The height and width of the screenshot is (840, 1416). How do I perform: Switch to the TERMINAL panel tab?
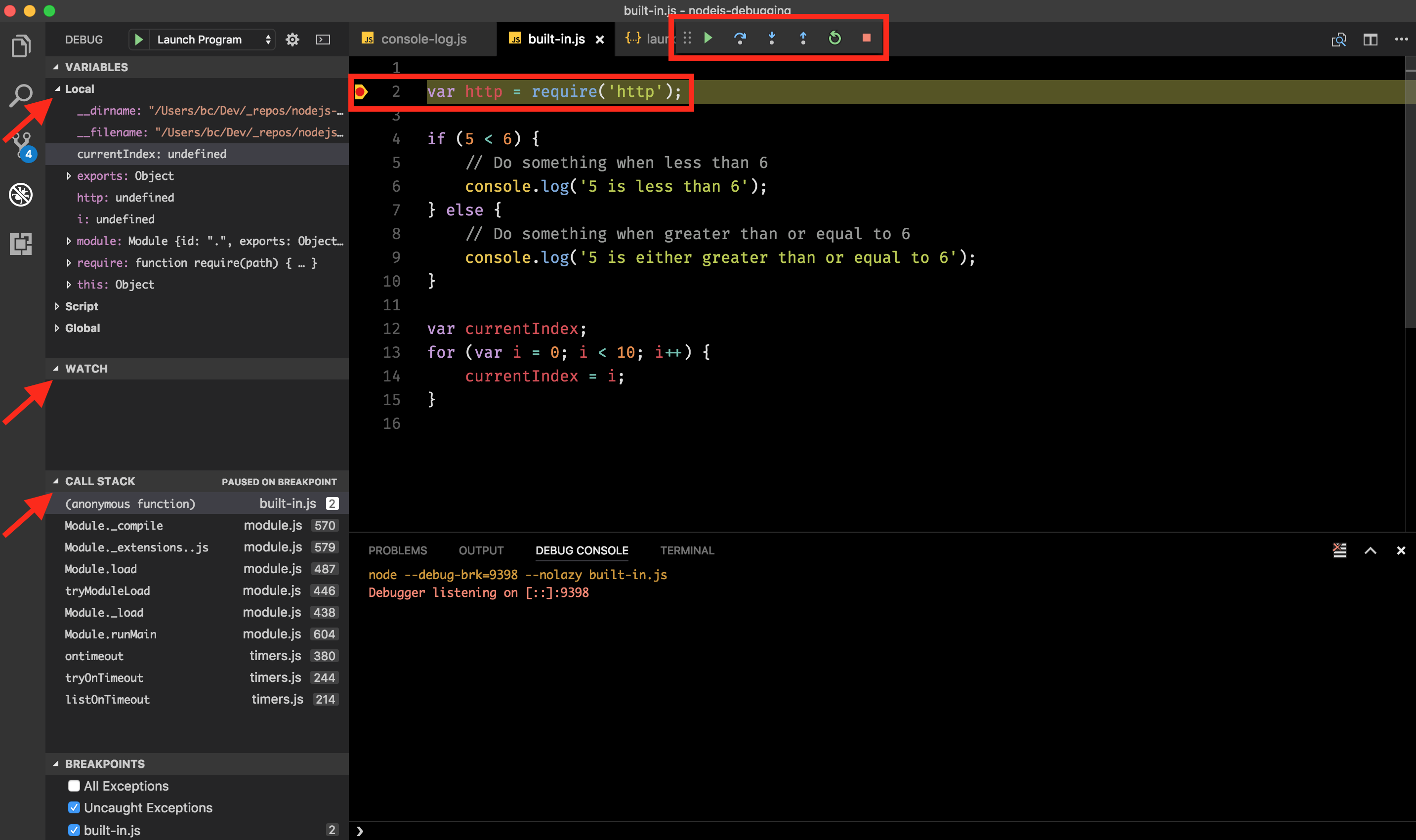point(687,550)
